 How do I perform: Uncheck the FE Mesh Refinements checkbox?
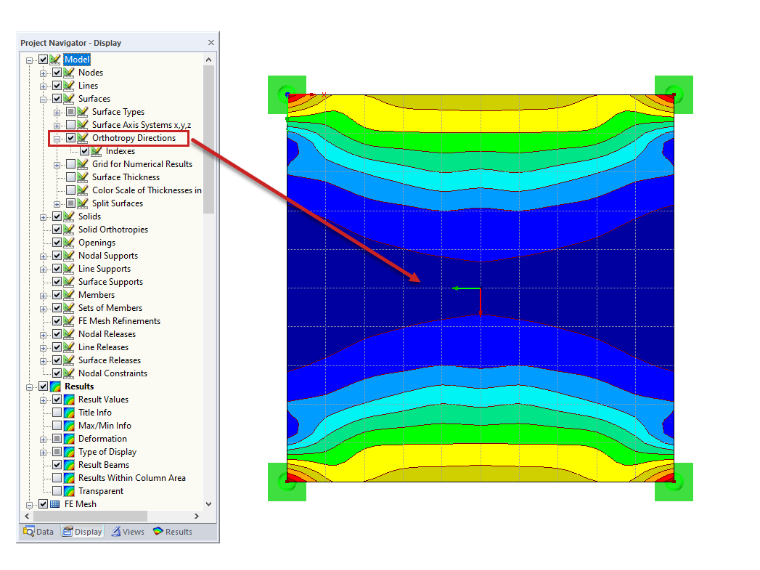(57, 321)
